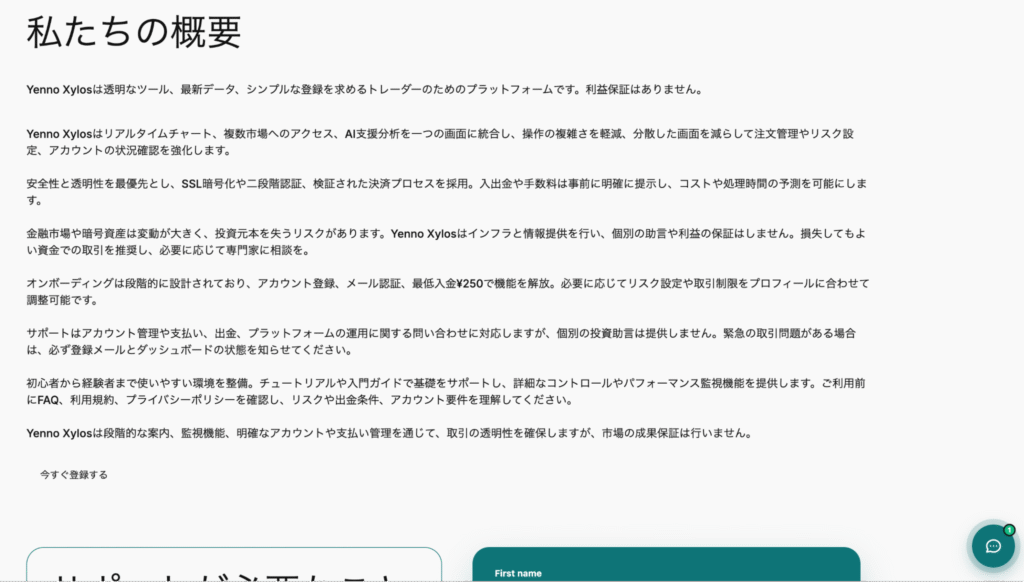Click the 今すぐ登録する button
This screenshot has width=1024, height=582.
click(74, 475)
